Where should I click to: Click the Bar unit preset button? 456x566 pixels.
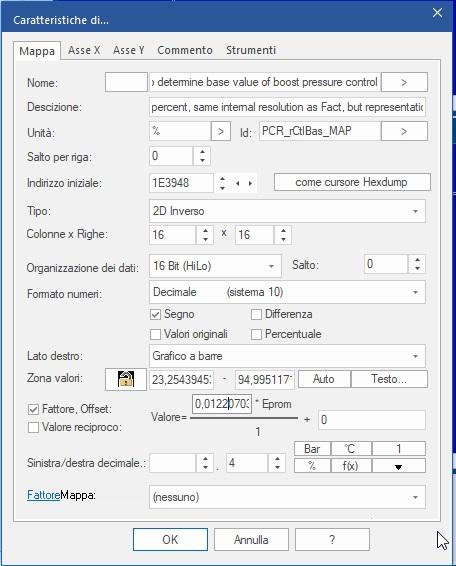click(312, 449)
